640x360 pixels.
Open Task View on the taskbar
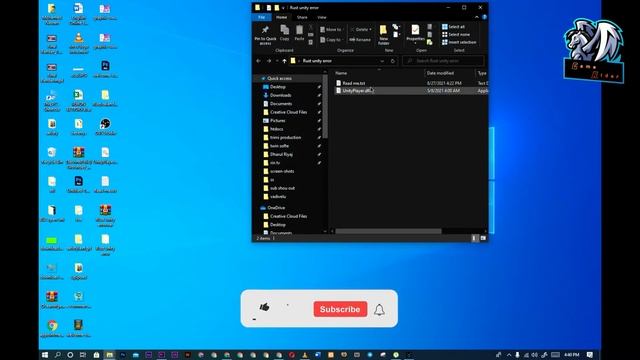tap(83, 355)
